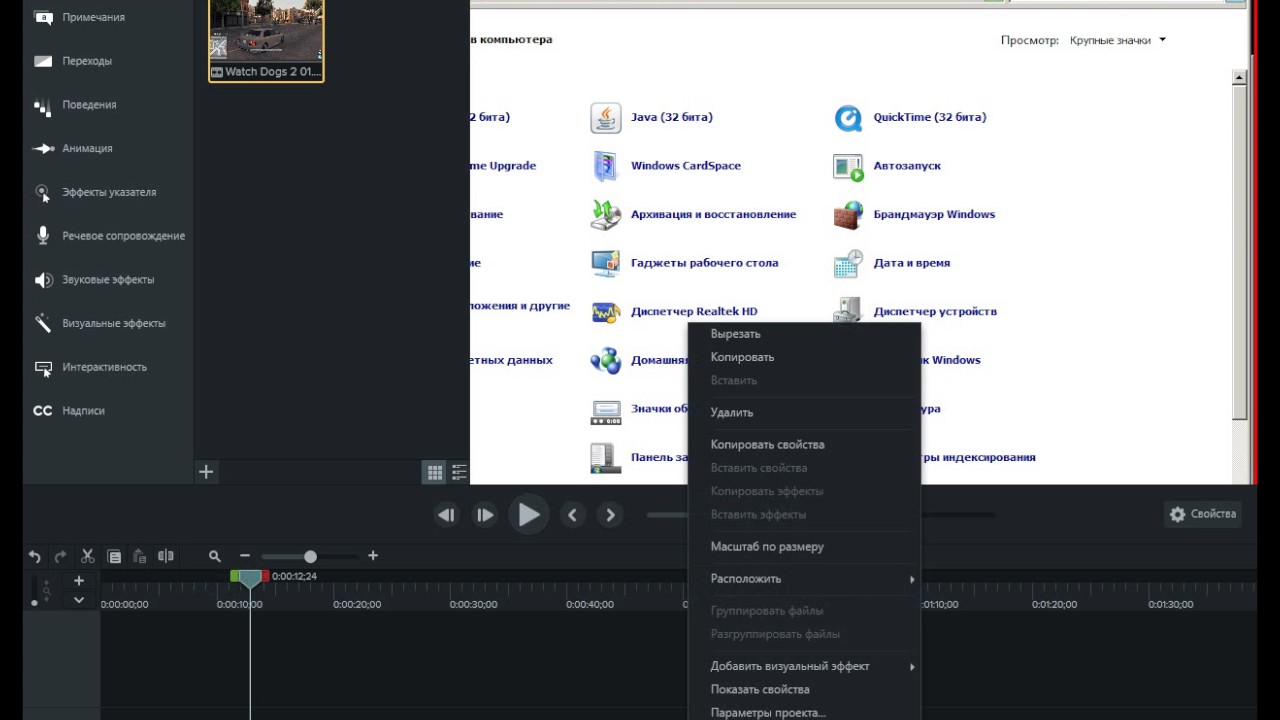Click the redo arrow on timeline toolbar

(61, 556)
